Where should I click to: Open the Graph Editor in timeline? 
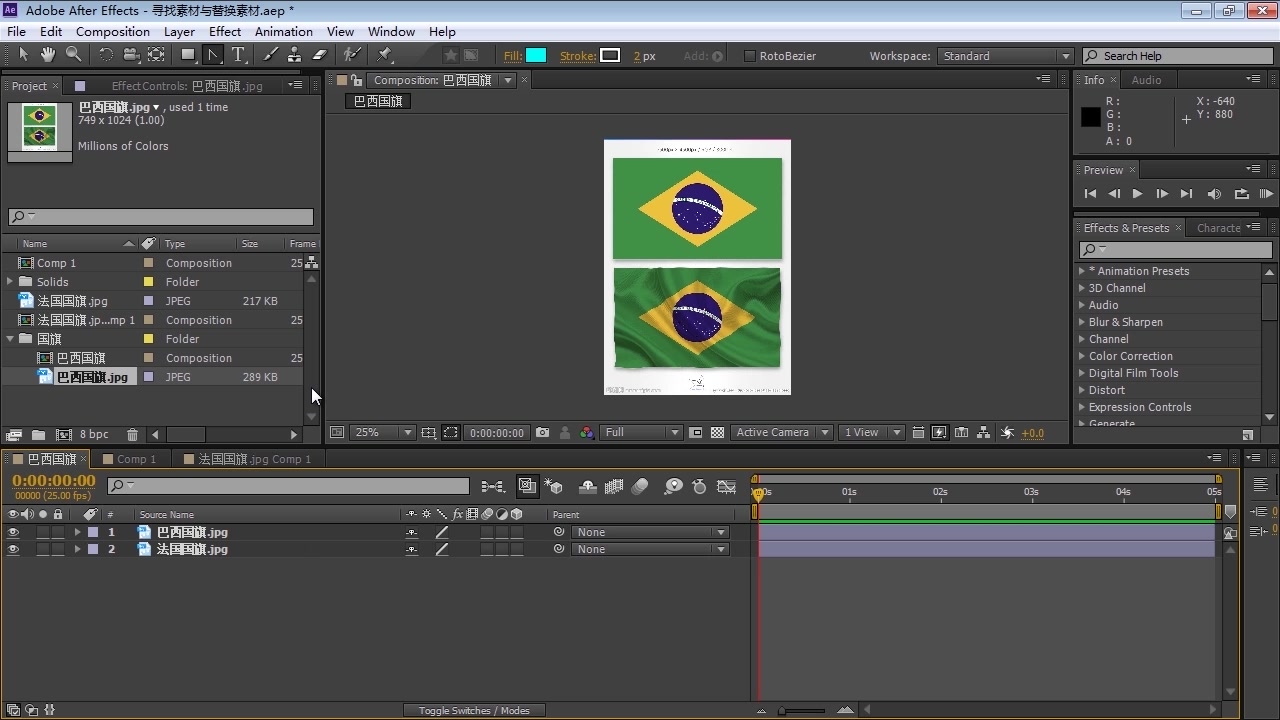tap(727, 487)
